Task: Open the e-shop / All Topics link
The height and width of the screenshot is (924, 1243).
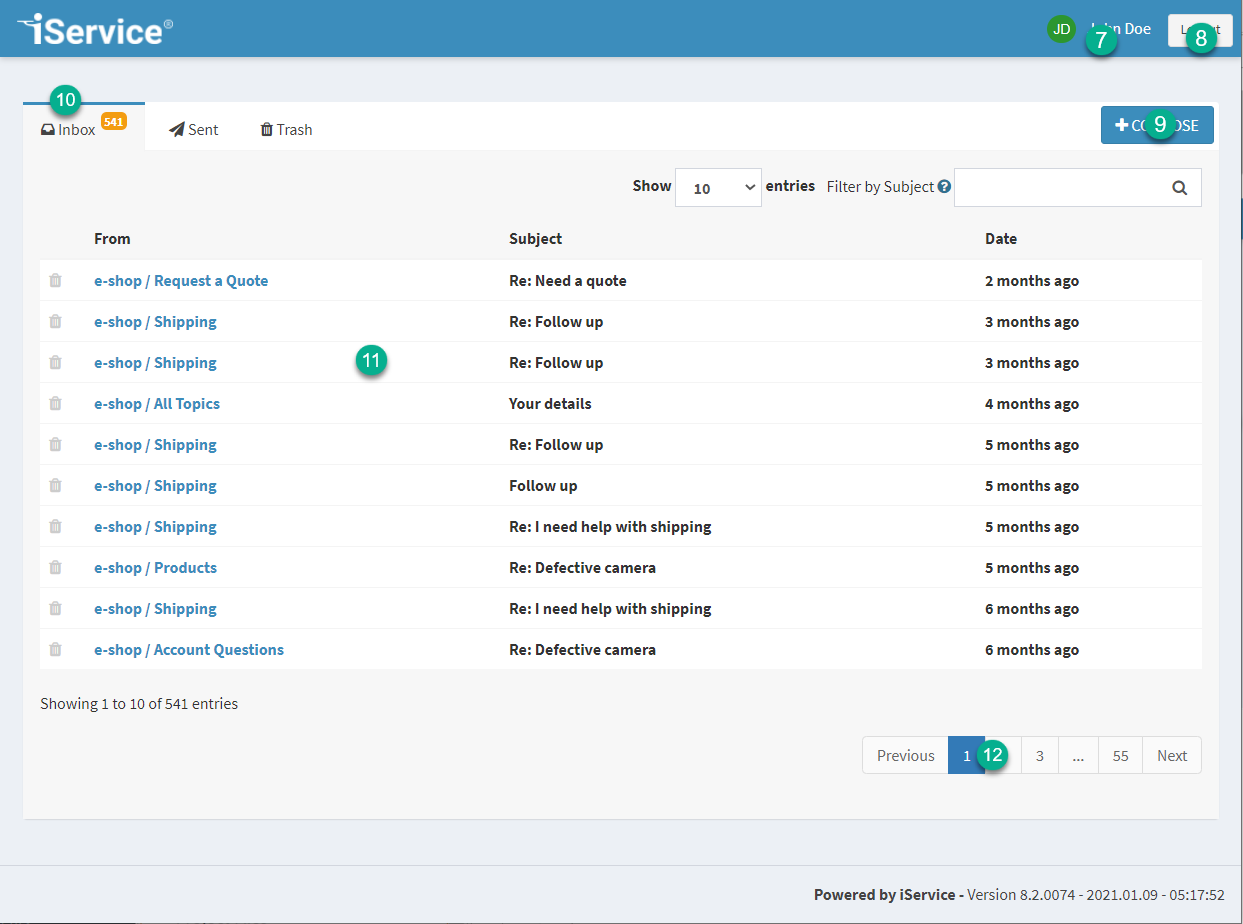Action: 157,404
